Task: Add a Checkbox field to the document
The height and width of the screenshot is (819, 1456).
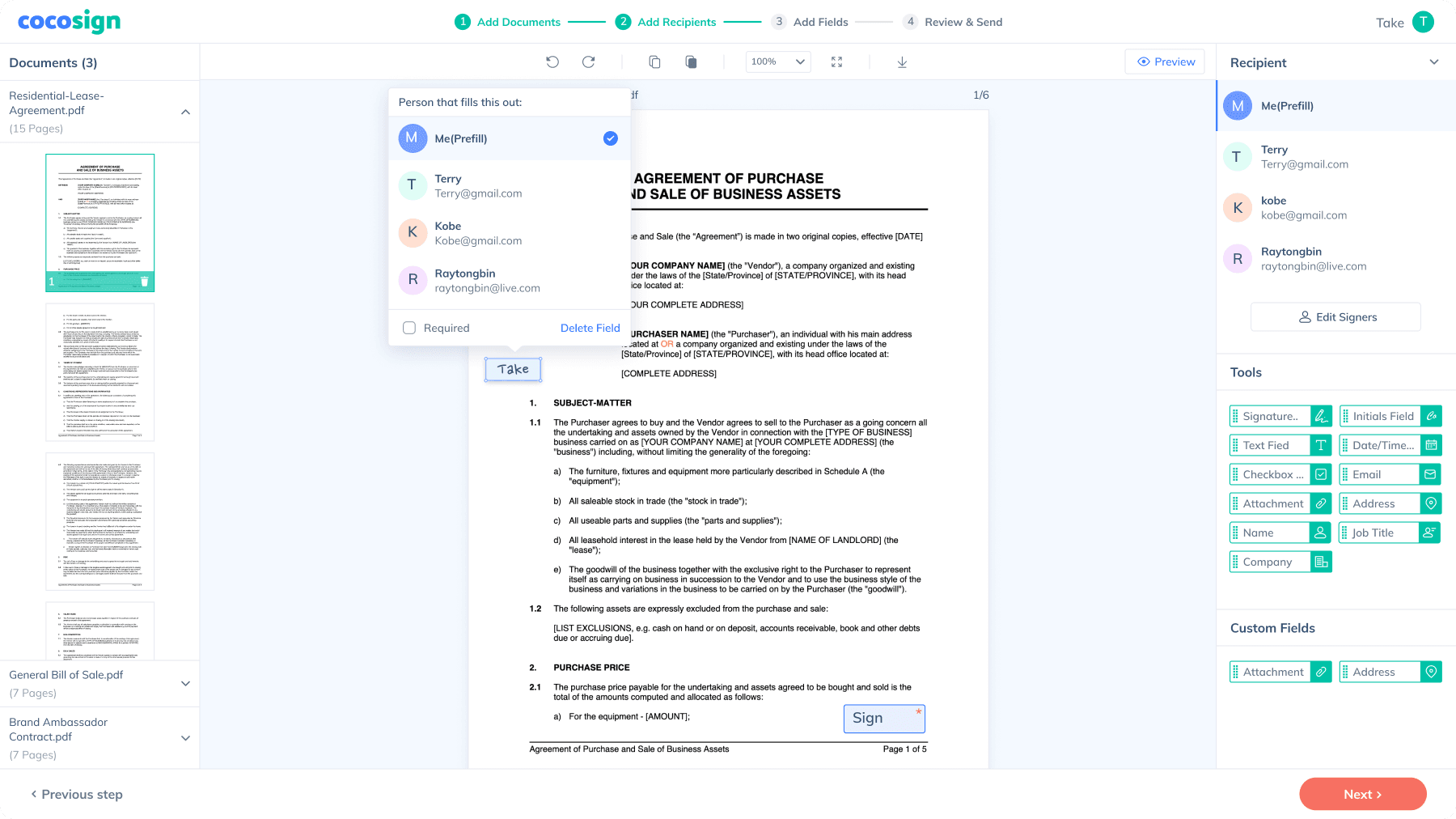Action: click(1274, 473)
